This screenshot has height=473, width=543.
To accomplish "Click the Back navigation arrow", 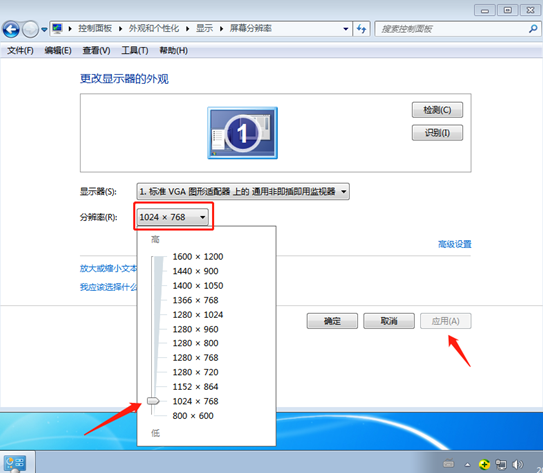I will tap(11, 29).
